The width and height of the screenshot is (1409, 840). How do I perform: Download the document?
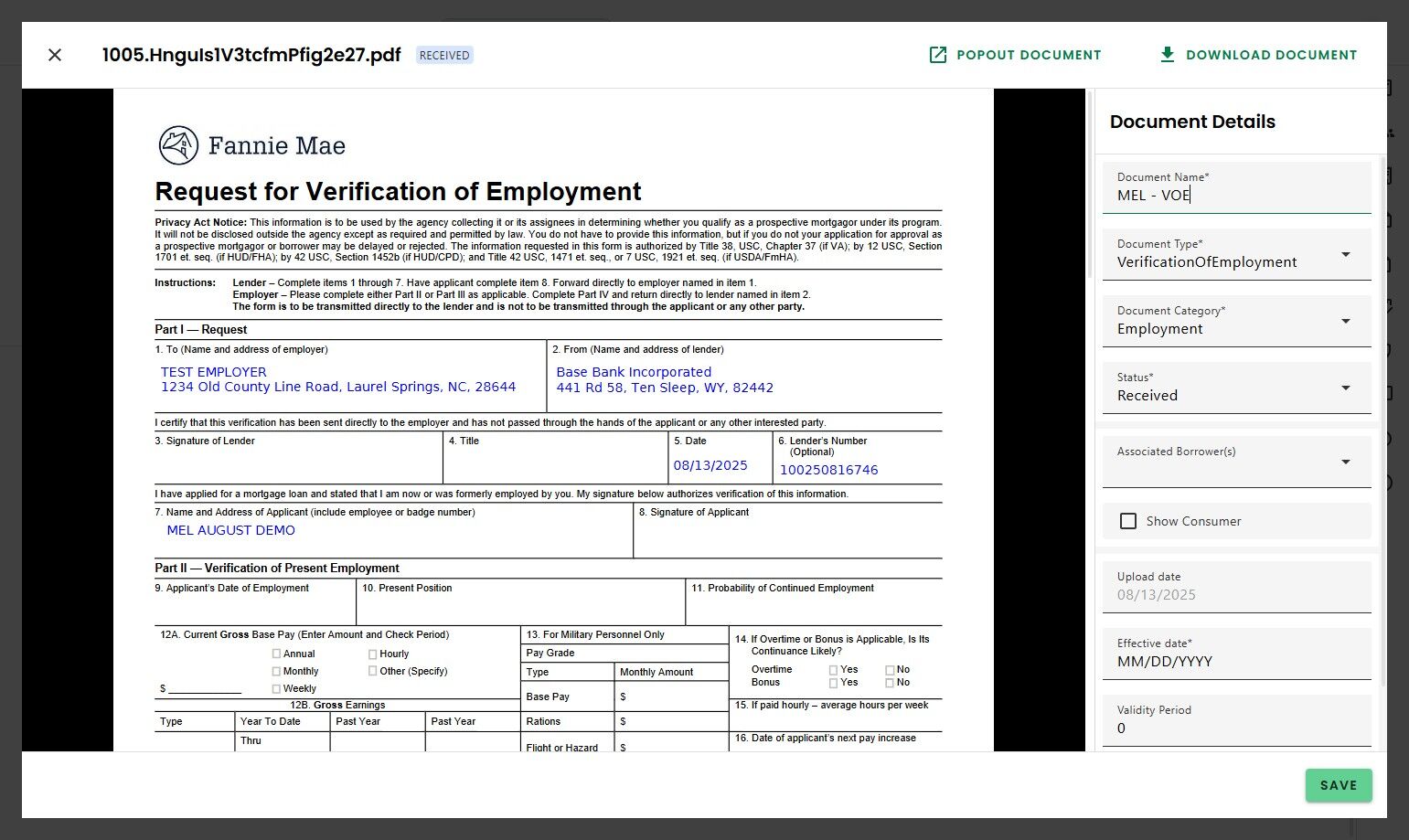point(1257,55)
